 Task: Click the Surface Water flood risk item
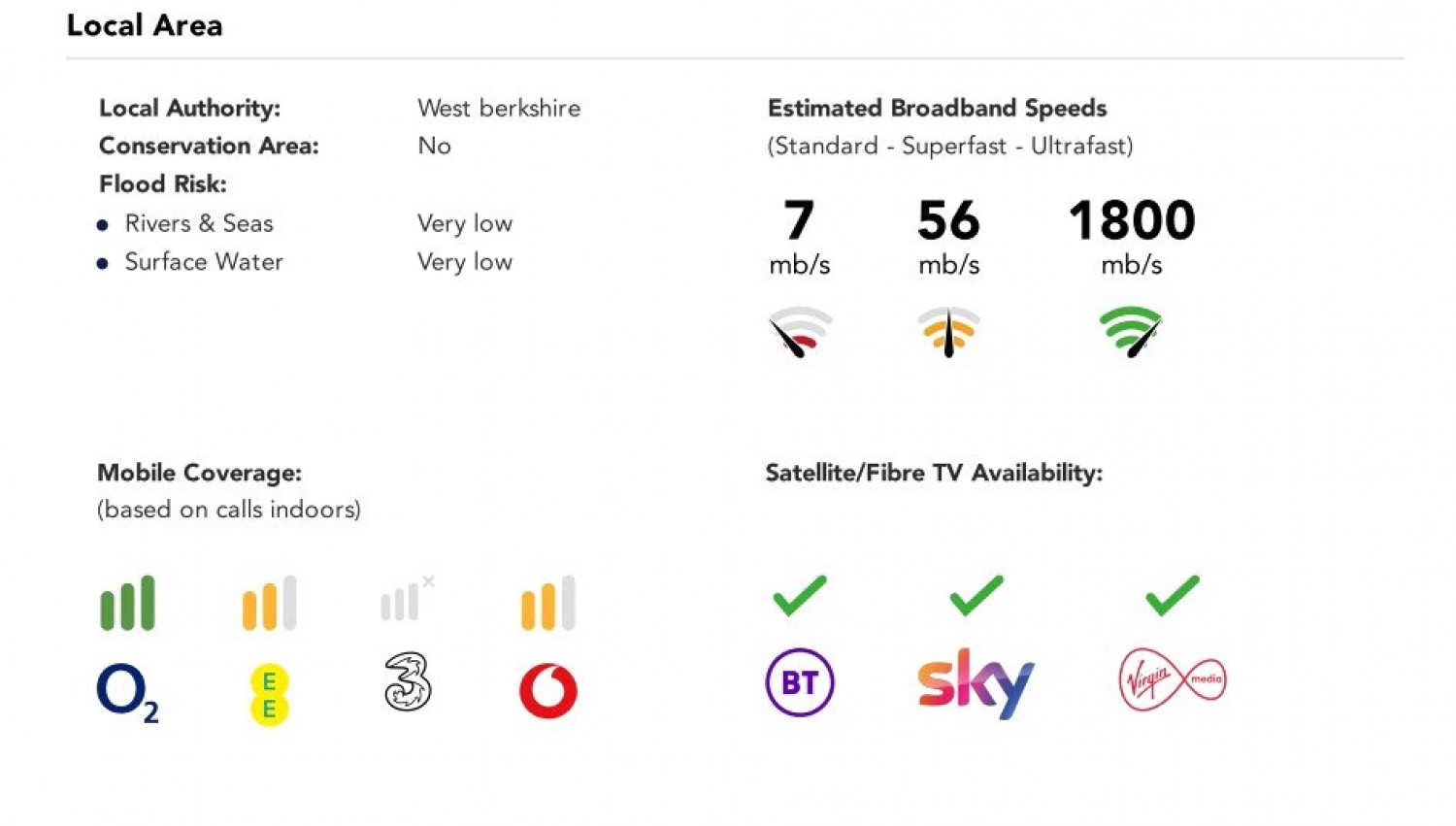point(204,262)
